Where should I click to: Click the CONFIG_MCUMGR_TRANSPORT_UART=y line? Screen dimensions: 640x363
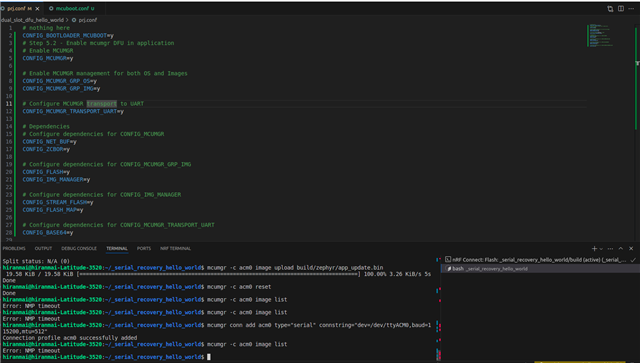73,111
